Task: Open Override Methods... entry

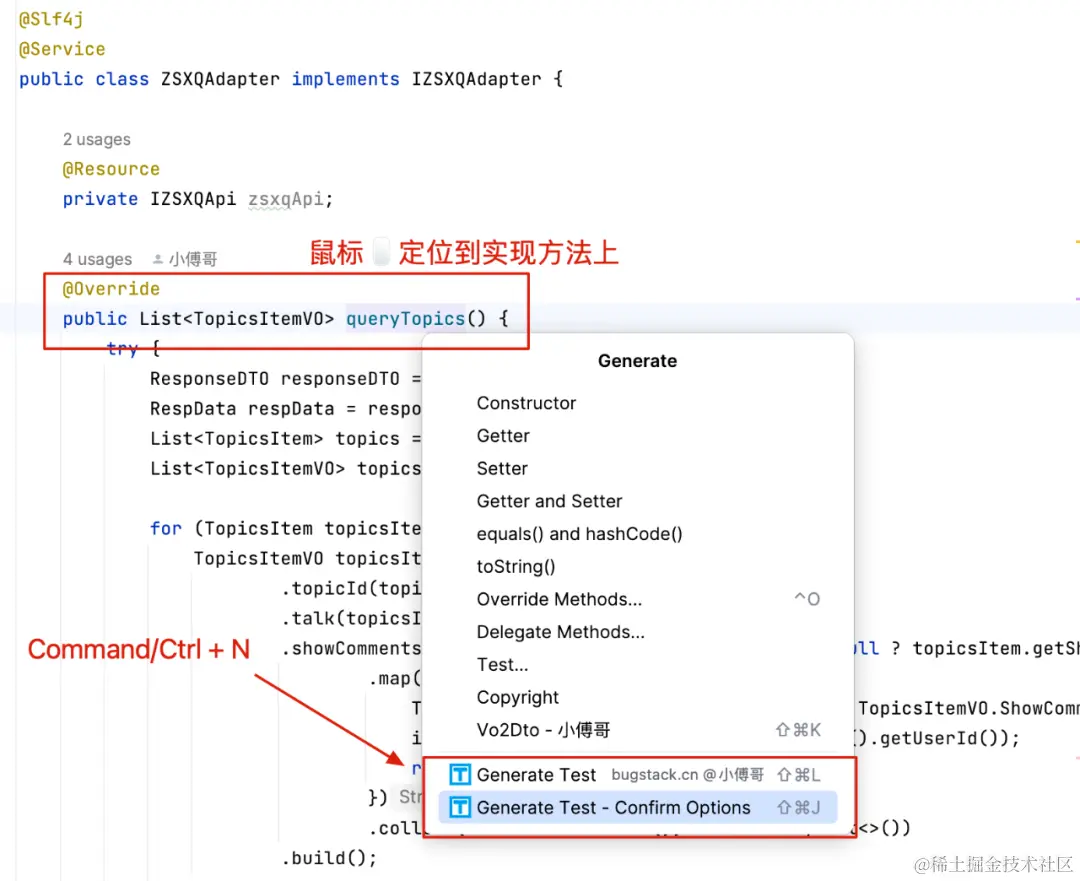Action: point(637,599)
